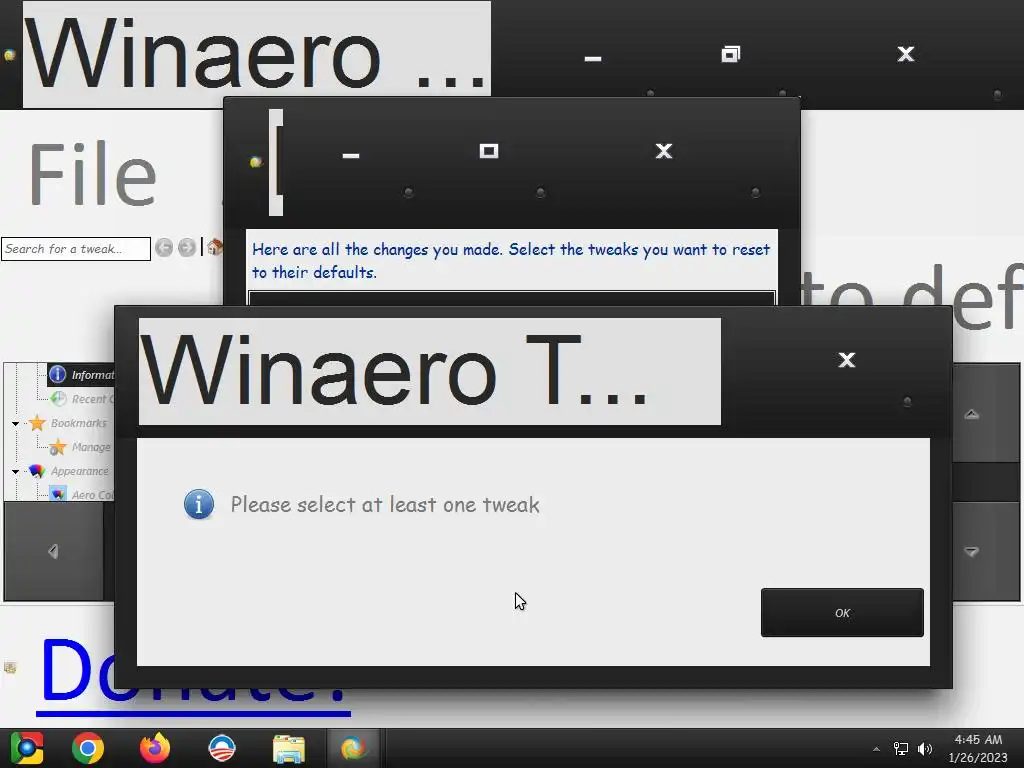The width and height of the screenshot is (1024, 768).
Task: Click the 'Here are all the changes' description text
Action: pyautogui.click(x=511, y=261)
